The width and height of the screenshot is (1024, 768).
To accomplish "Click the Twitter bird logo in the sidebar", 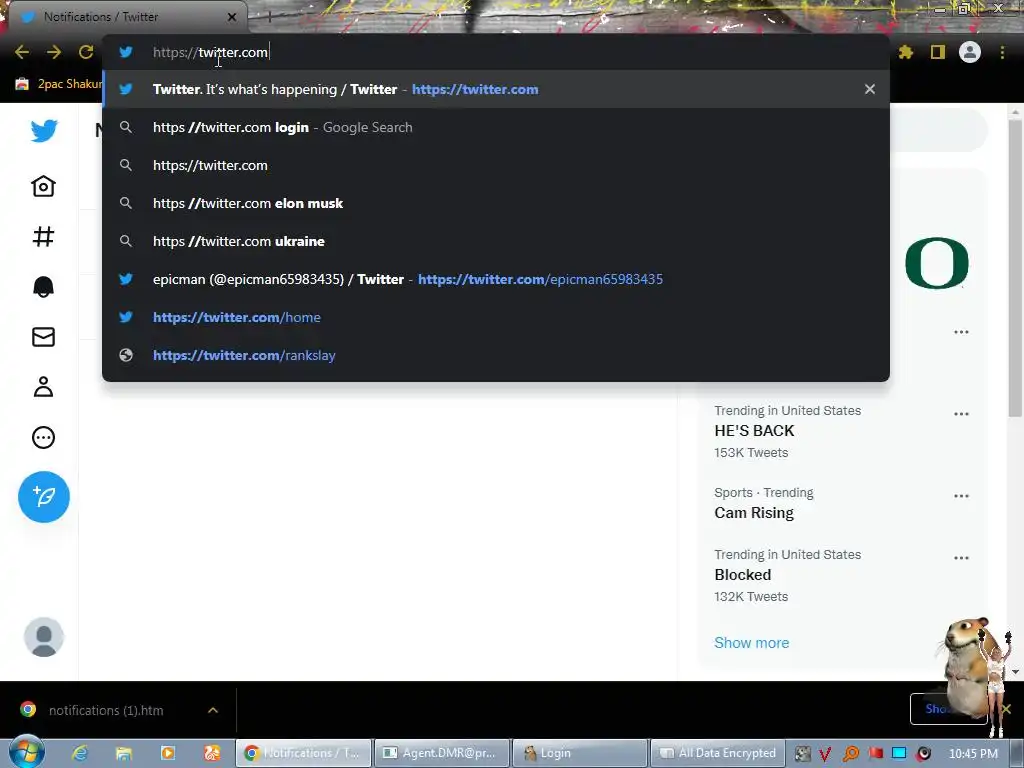I will click(44, 131).
